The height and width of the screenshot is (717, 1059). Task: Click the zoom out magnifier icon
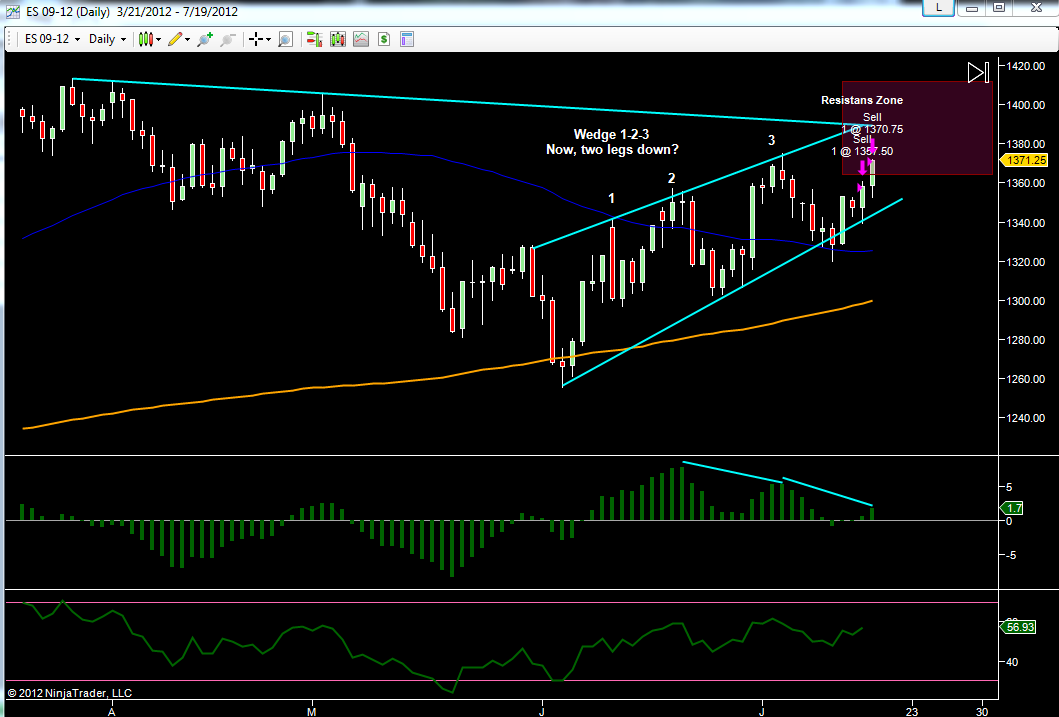[x=228, y=39]
